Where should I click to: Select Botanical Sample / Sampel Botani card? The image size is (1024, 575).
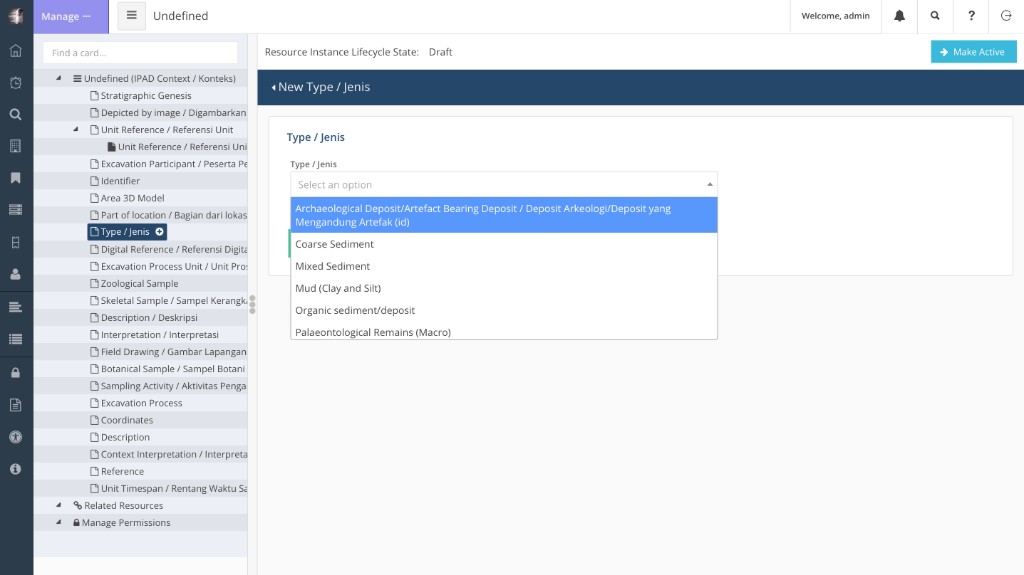168,369
